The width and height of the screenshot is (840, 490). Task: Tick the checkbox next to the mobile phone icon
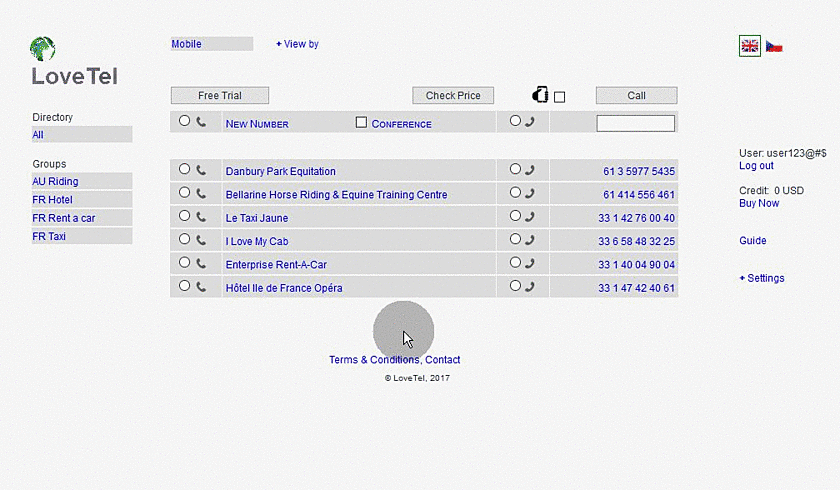pos(559,97)
